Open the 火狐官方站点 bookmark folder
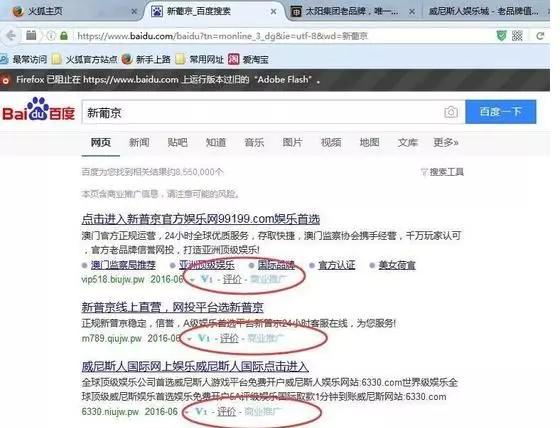This screenshot has width=560, height=428. click(x=85, y=59)
